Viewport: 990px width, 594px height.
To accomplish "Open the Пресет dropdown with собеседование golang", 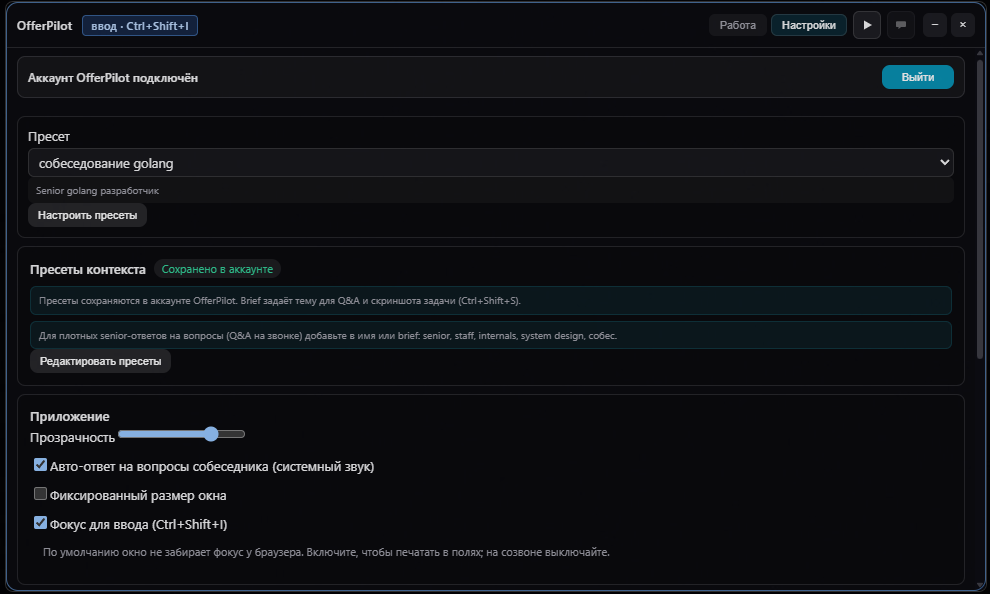I will (491, 163).
